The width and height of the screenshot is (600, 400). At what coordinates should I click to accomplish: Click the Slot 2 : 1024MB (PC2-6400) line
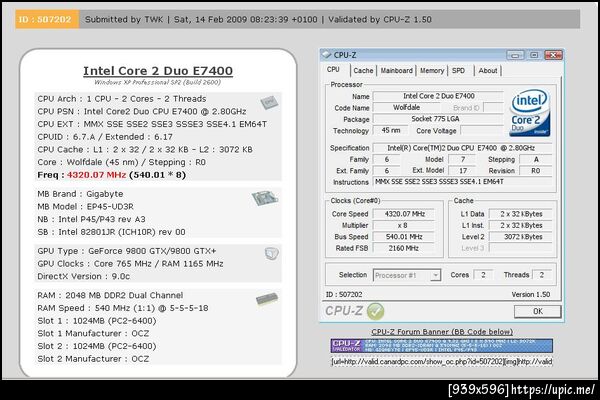coord(97,346)
